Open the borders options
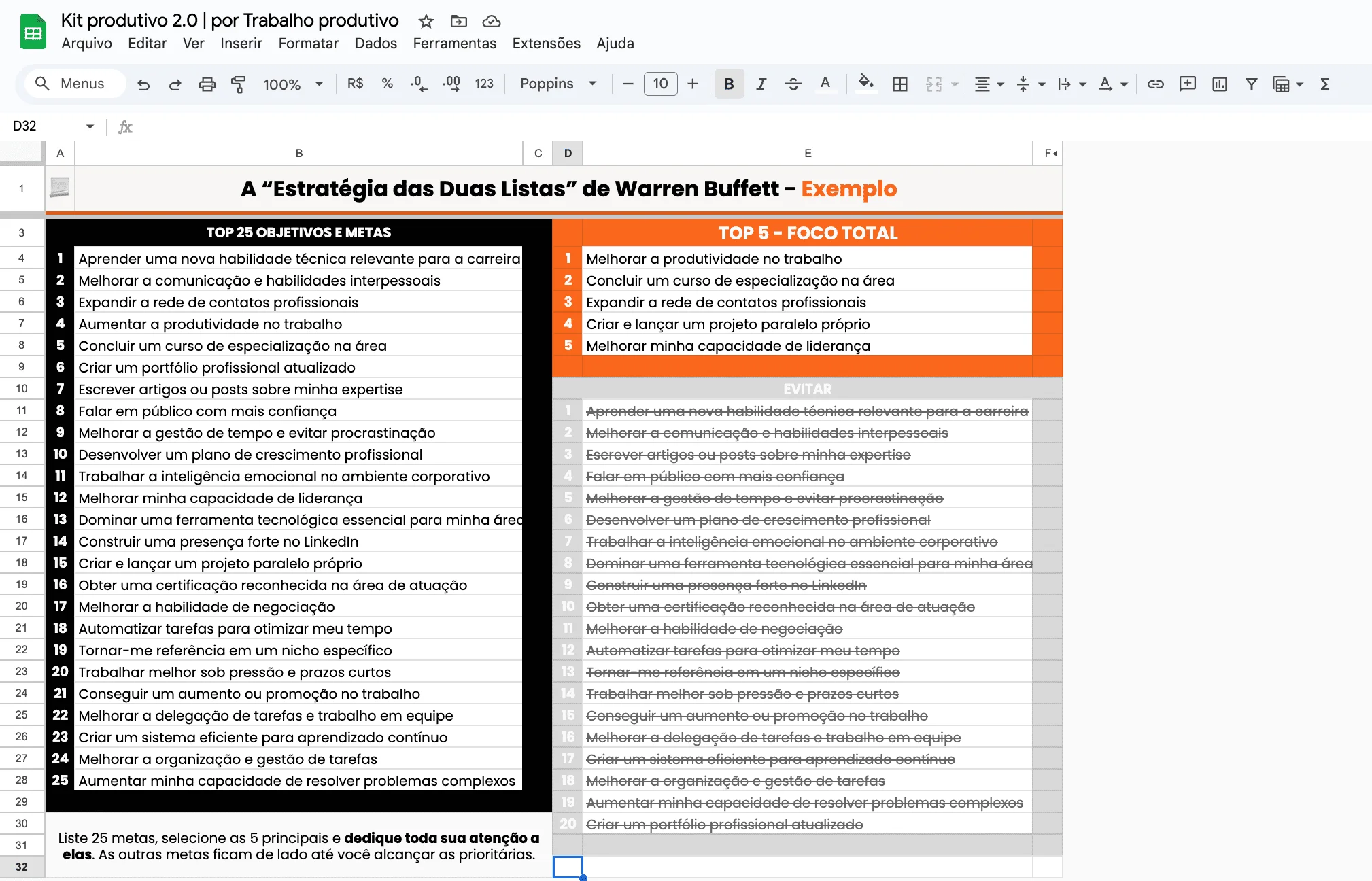The height and width of the screenshot is (881, 1372). pyautogui.click(x=900, y=84)
